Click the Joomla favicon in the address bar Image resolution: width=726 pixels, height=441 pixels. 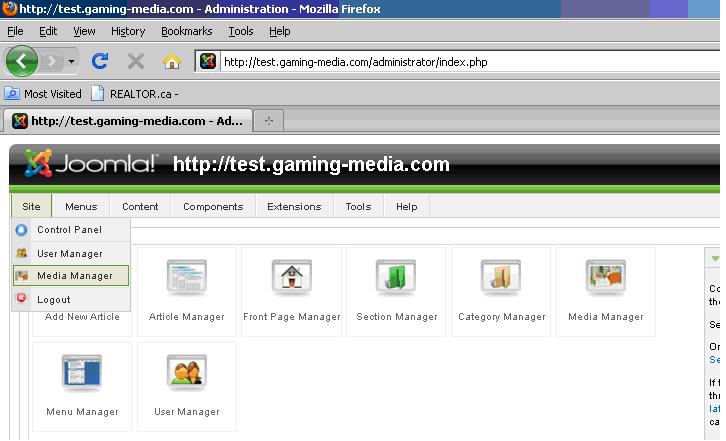[208, 61]
